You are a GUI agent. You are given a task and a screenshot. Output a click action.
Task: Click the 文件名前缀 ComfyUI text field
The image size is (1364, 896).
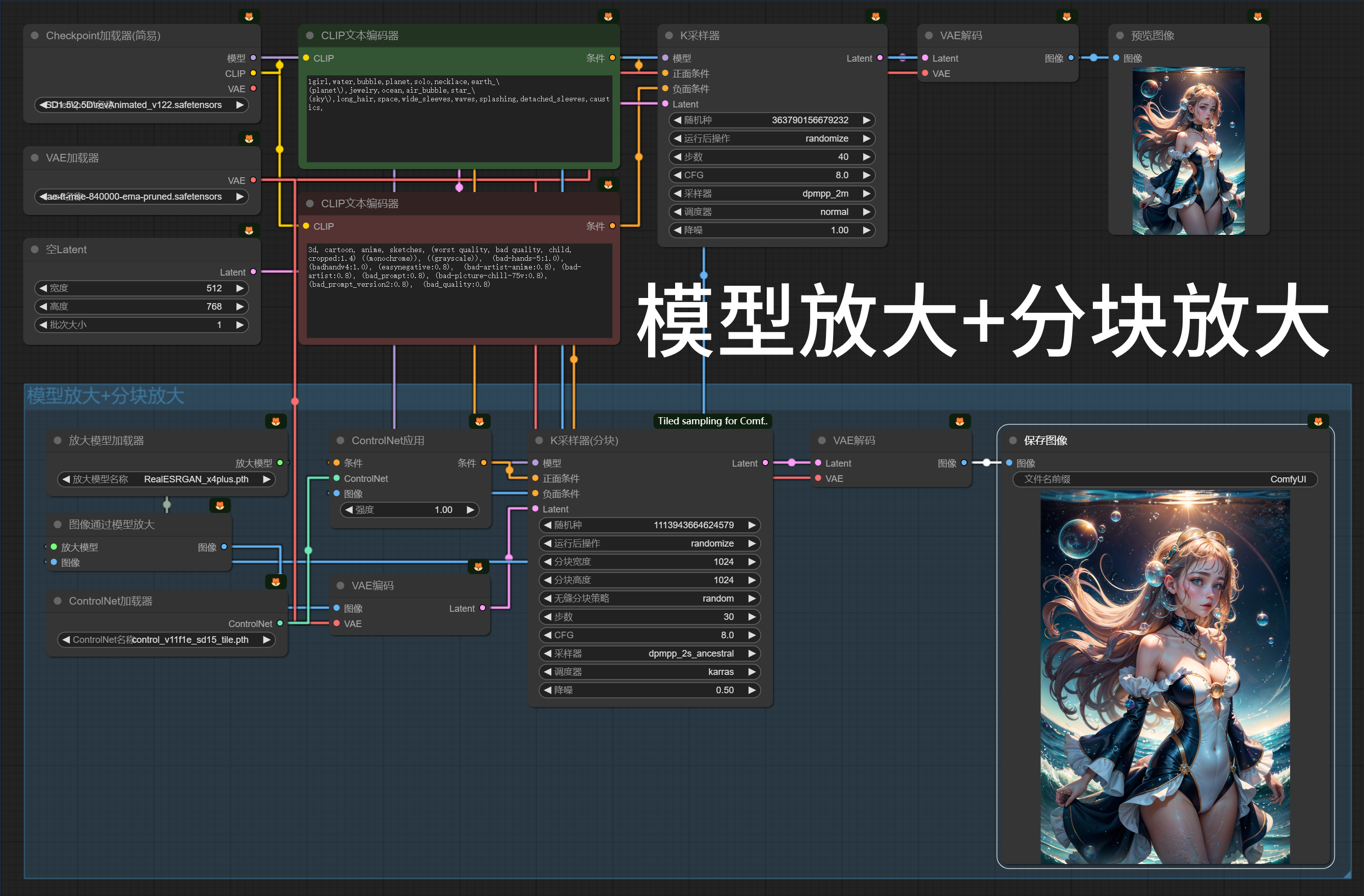click(1165, 479)
